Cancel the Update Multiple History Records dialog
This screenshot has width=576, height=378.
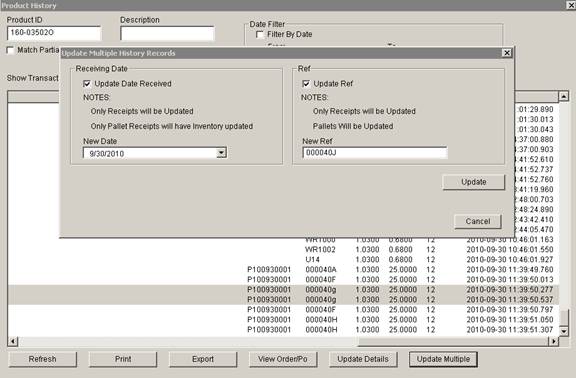click(x=478, y=222)
